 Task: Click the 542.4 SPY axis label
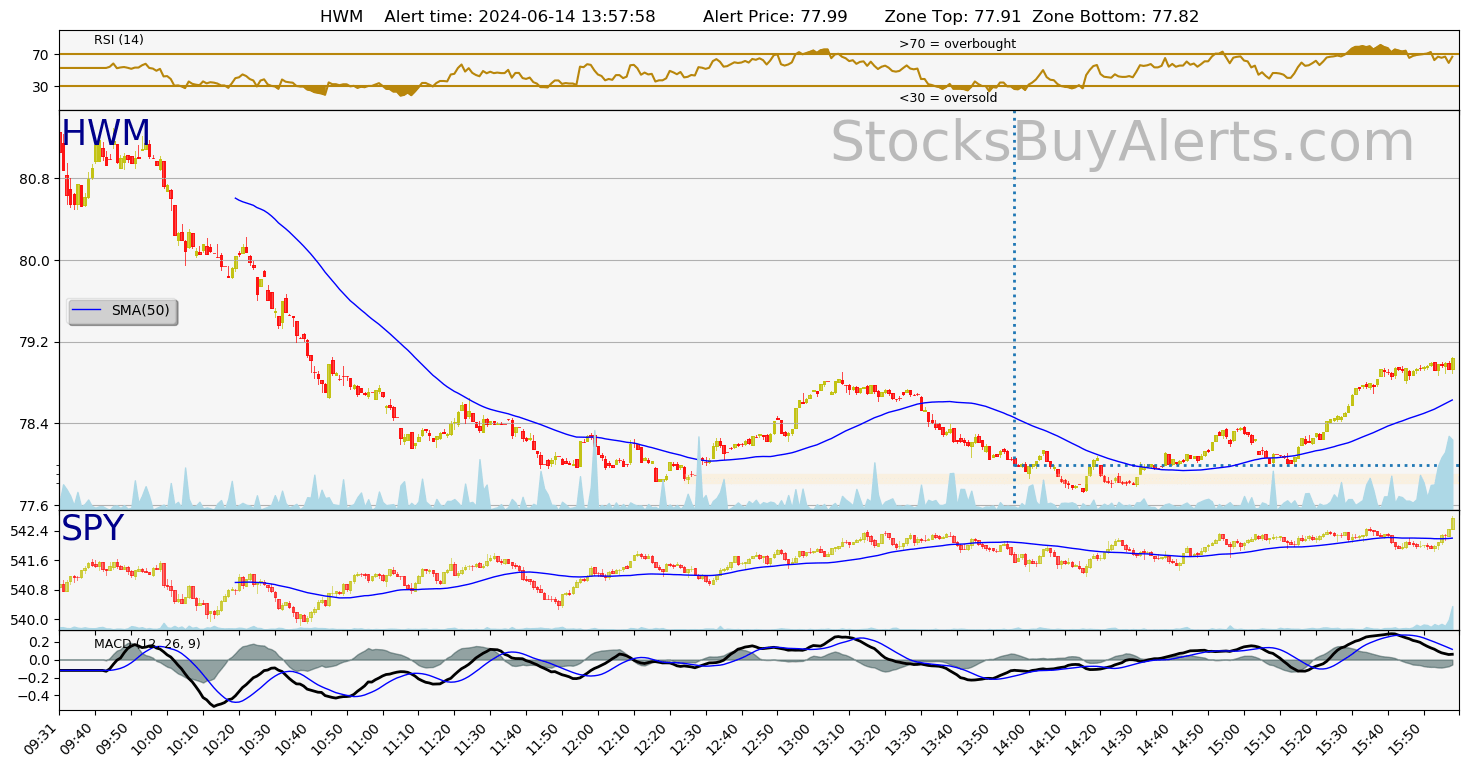pos(29,531)
